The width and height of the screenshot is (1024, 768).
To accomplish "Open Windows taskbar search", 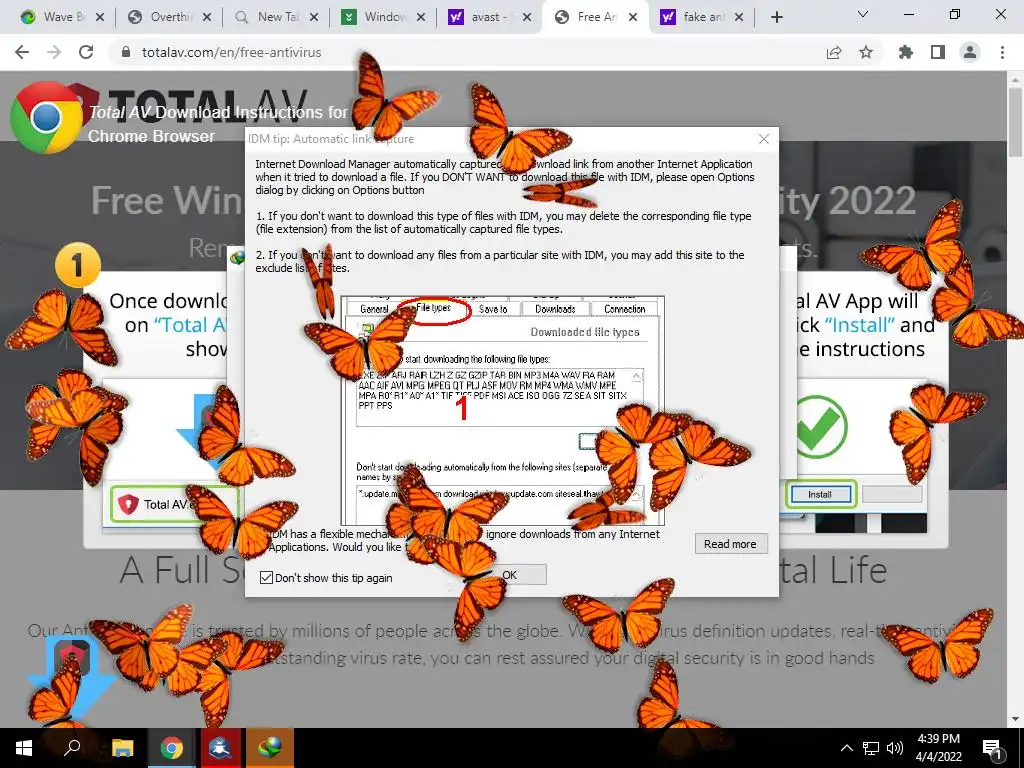I will tap(72, 748).
